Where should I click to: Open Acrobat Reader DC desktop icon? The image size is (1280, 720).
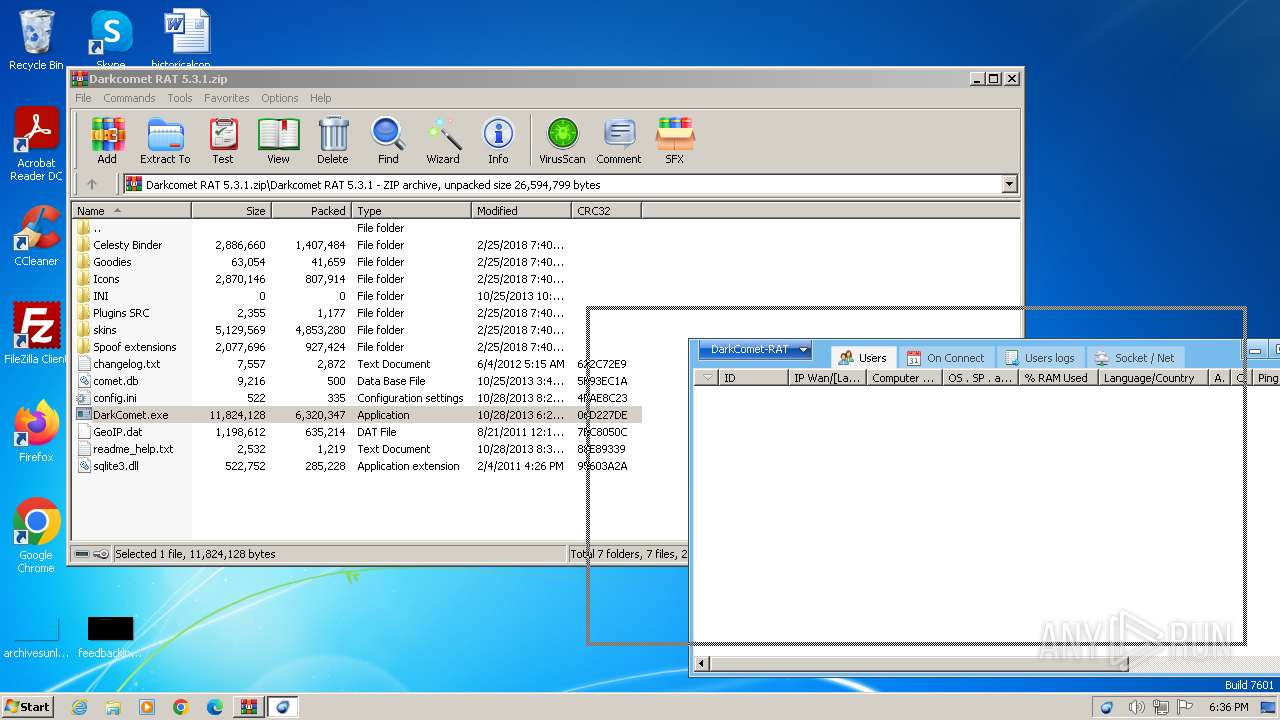36,145
